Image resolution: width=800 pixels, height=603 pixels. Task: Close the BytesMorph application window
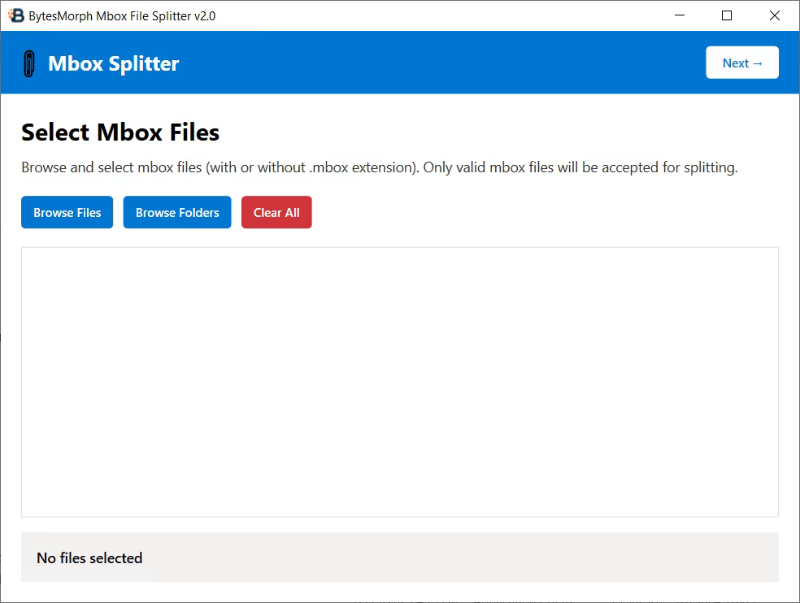pos(774,15)
